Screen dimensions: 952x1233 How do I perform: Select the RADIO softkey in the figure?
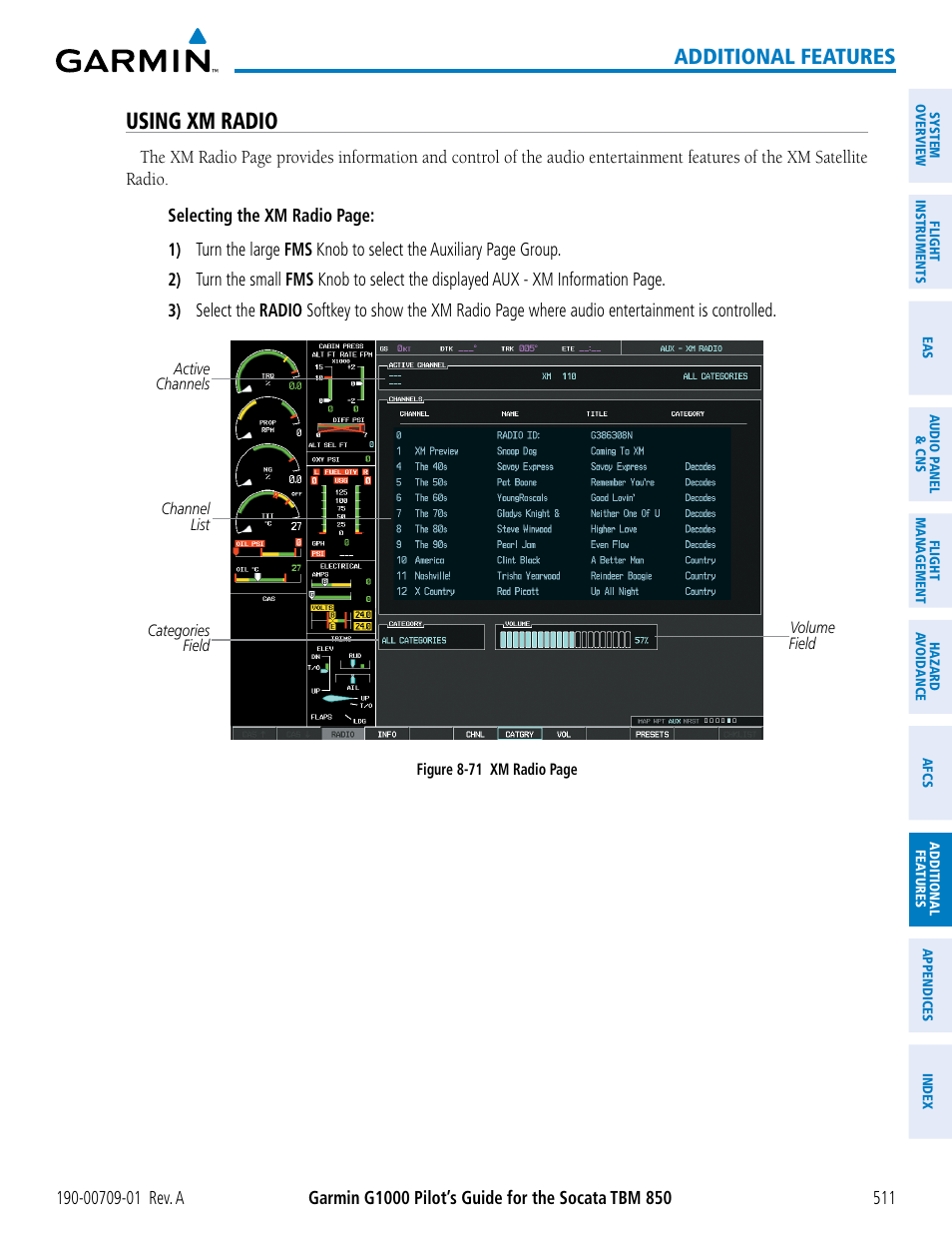342,734
